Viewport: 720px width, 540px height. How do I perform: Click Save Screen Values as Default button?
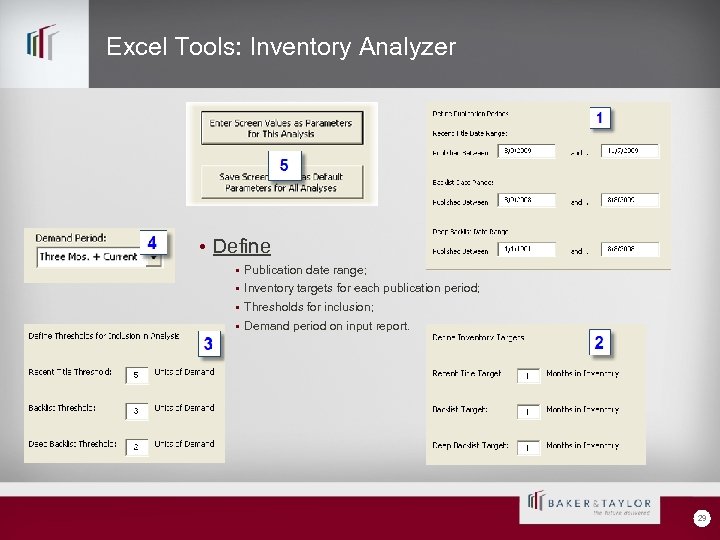(x=282, y=182)
